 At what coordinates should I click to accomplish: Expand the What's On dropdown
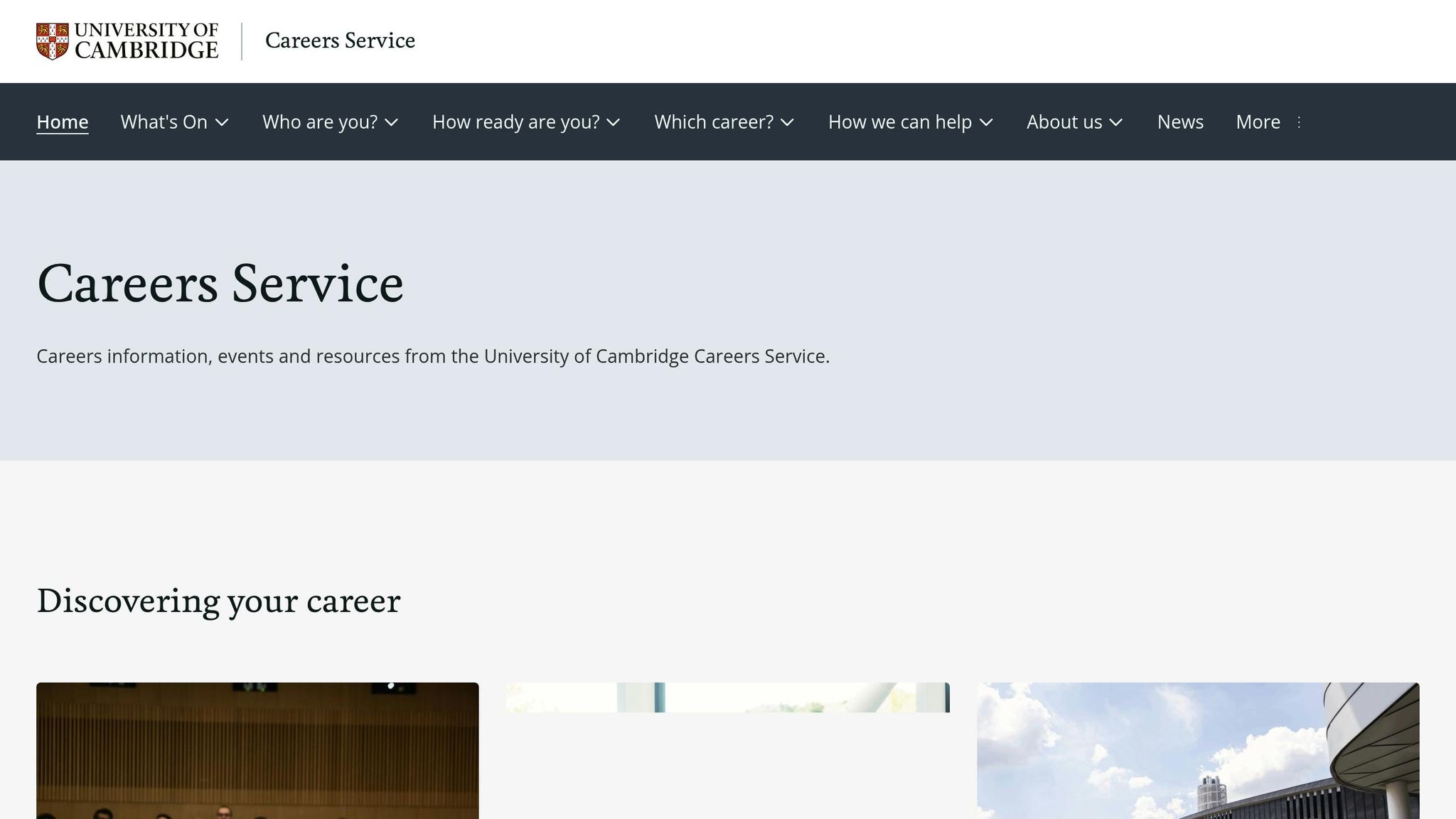223,123
